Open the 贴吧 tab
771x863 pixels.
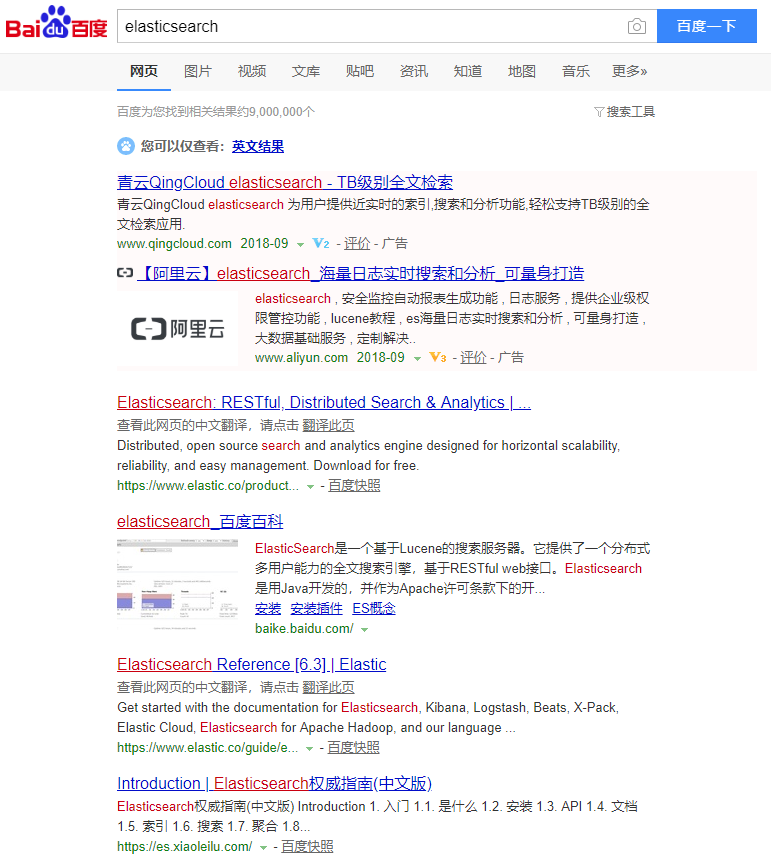click(x=359, y=72)
